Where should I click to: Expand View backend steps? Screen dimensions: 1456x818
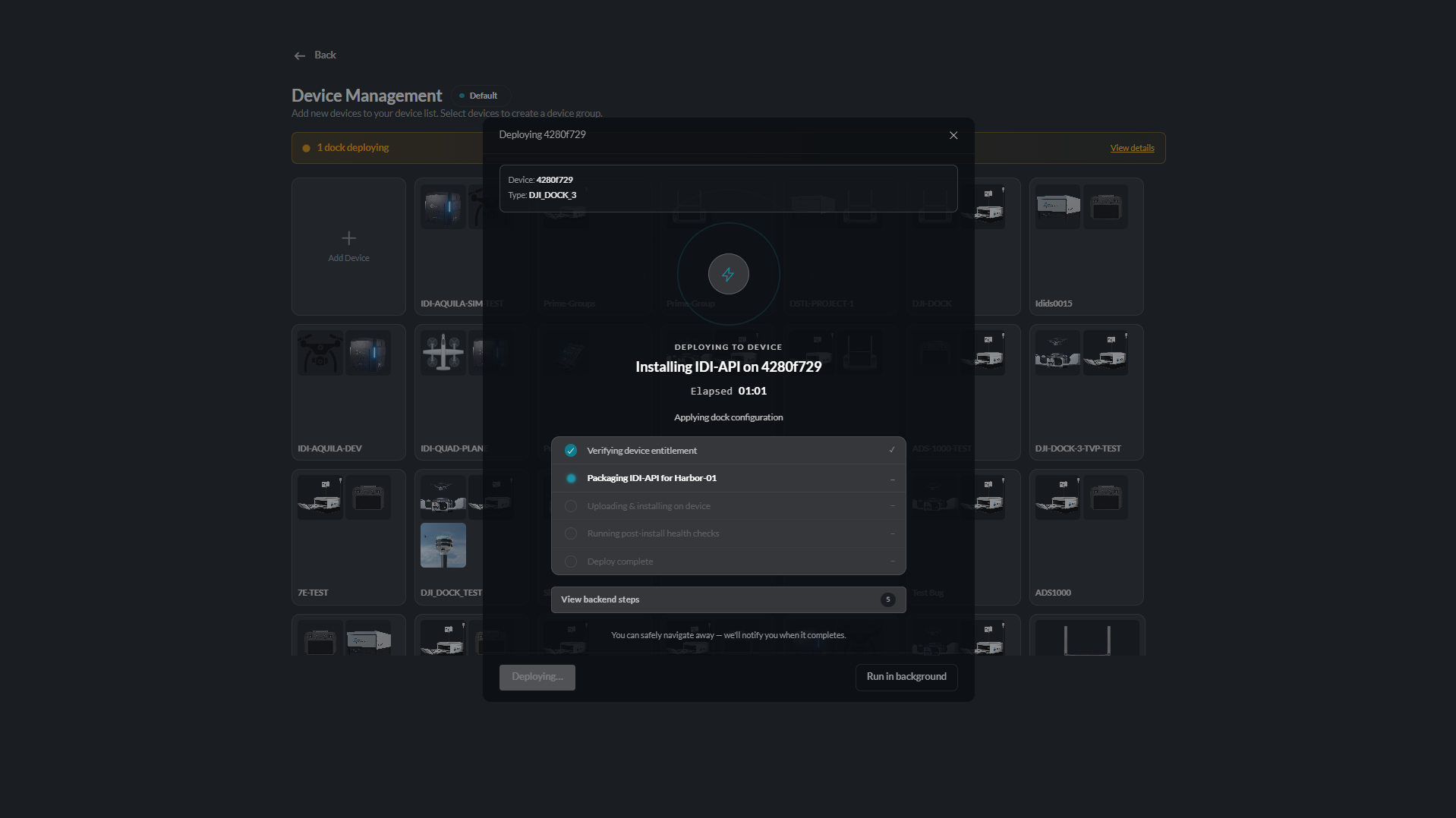click(728, 599)
